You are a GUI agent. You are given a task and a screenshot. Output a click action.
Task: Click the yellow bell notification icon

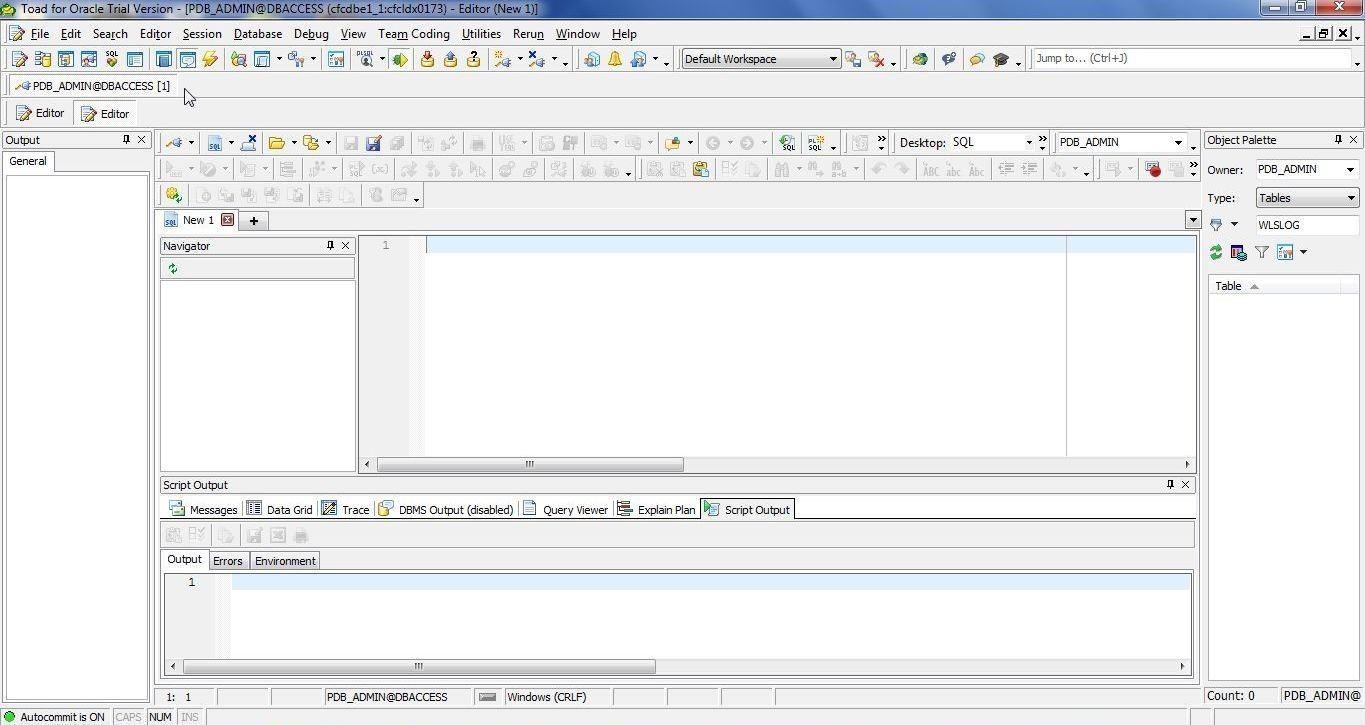(x=615, y=59)
